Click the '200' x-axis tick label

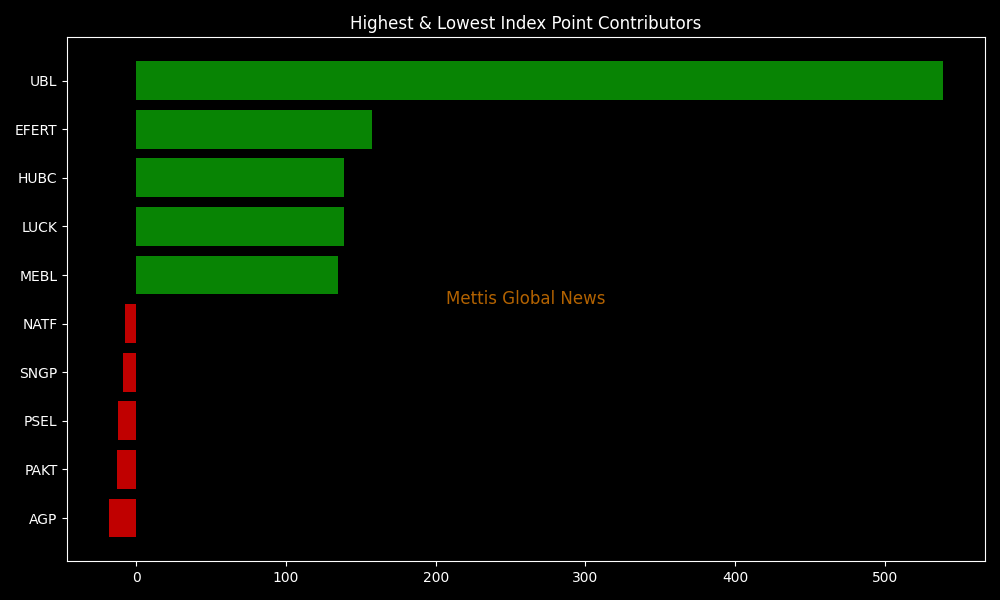436,578
